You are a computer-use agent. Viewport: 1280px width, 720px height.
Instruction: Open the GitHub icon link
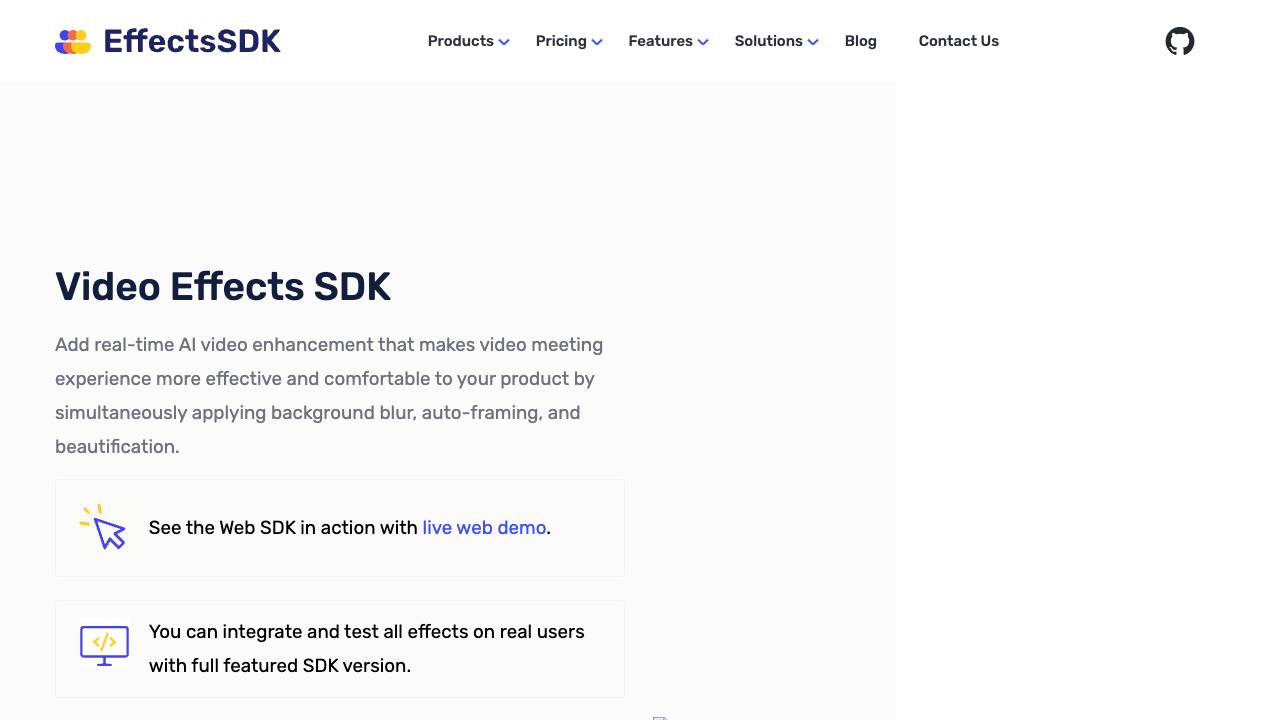tap(1180, 41)
